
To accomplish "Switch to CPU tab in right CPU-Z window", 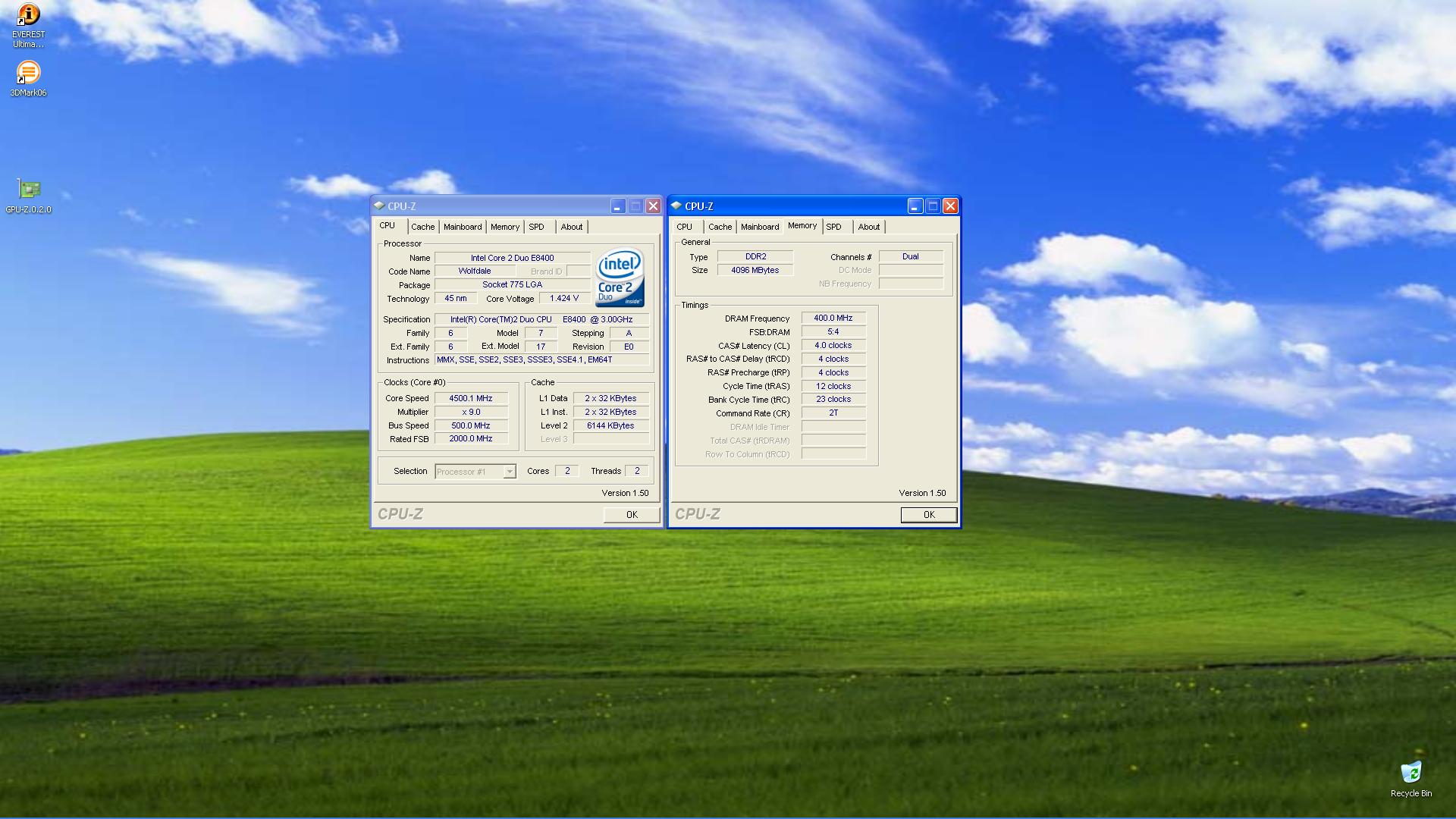I will [x=685, y=227].
